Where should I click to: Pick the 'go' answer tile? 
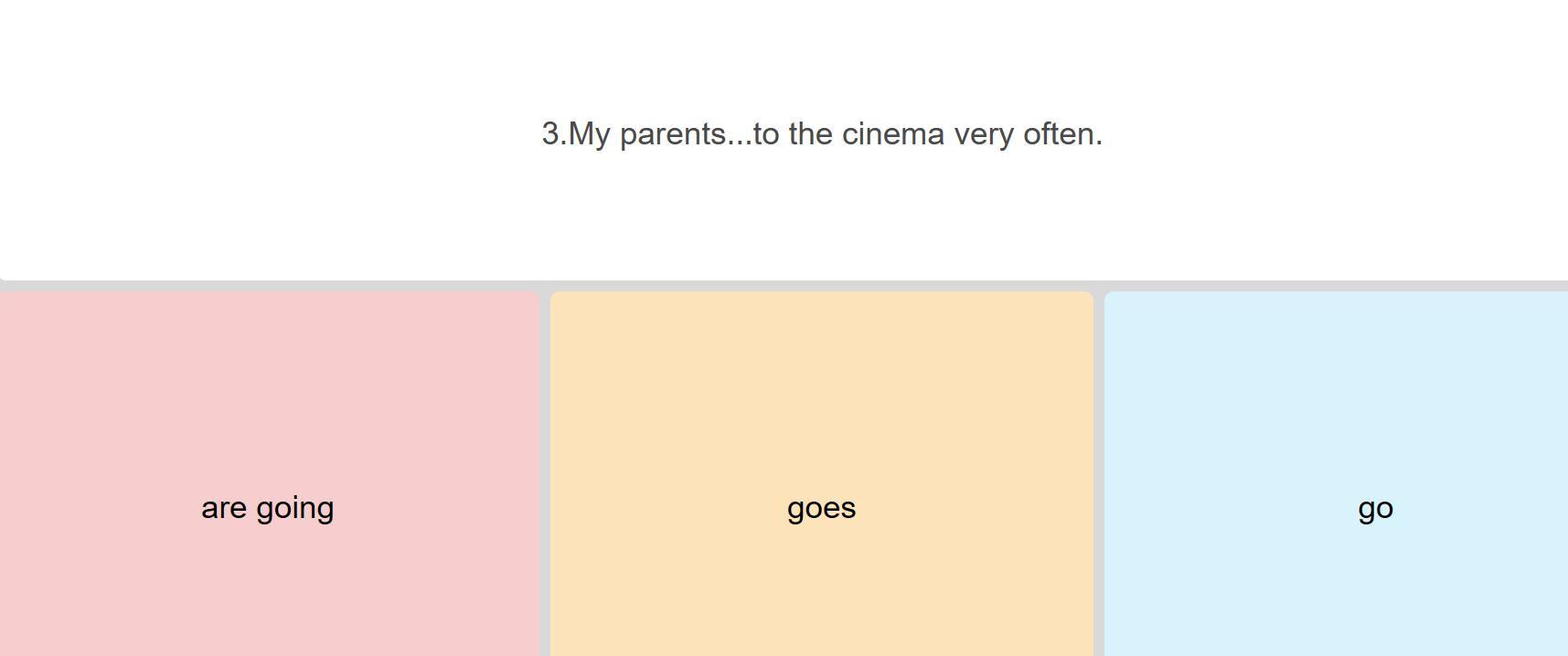coord(1336,473)
